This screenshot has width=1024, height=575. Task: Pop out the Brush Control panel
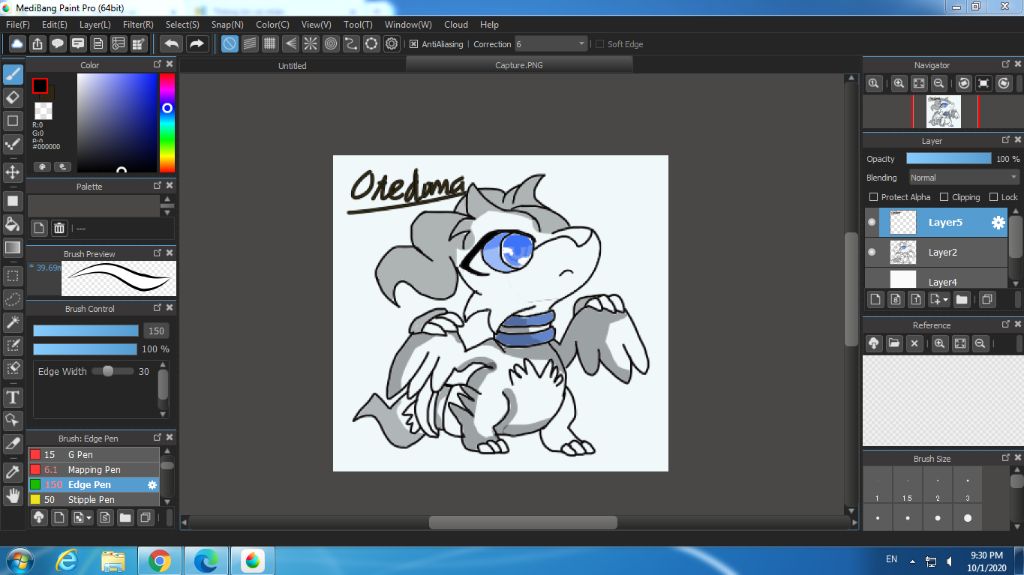157,307
